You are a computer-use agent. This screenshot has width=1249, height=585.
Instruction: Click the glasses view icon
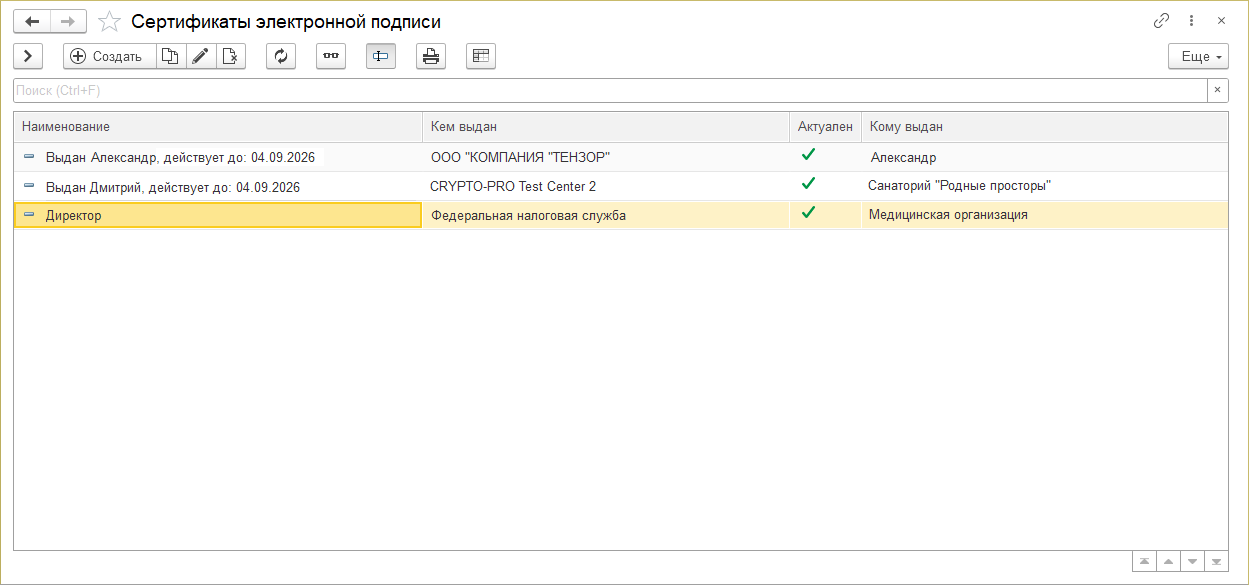tap(331, 57)
